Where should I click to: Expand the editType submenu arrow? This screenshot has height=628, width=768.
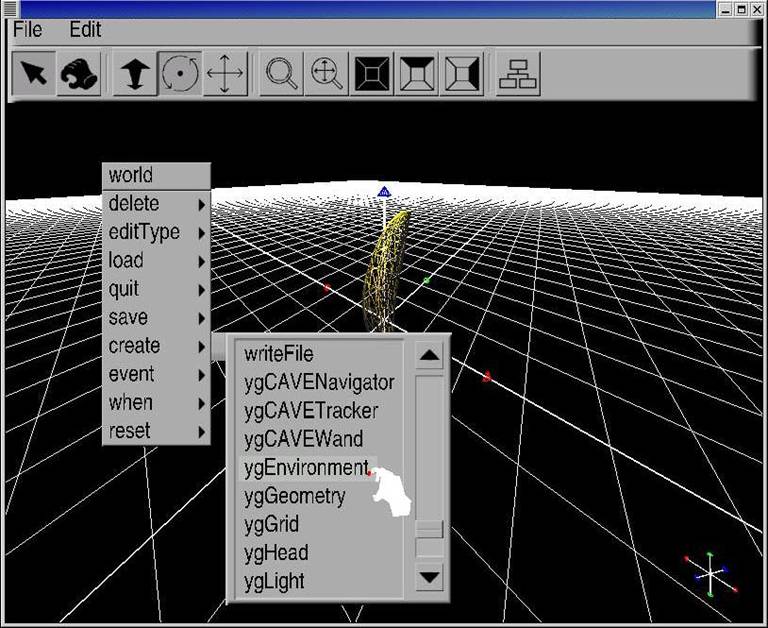[x=201, y=233]
